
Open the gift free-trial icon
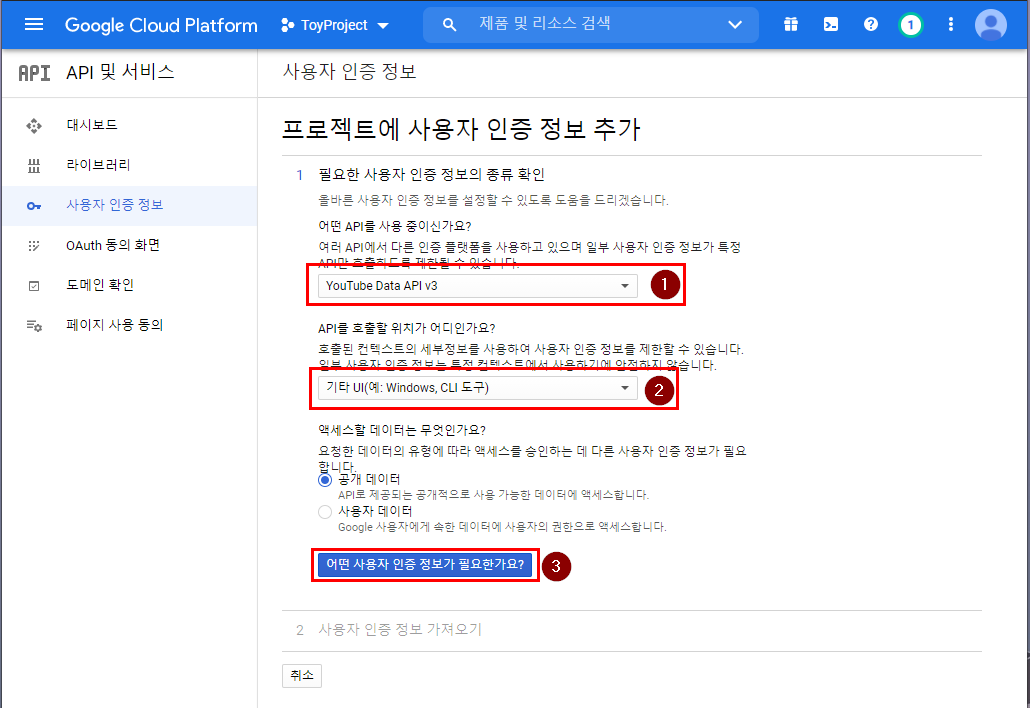(791, 25)
